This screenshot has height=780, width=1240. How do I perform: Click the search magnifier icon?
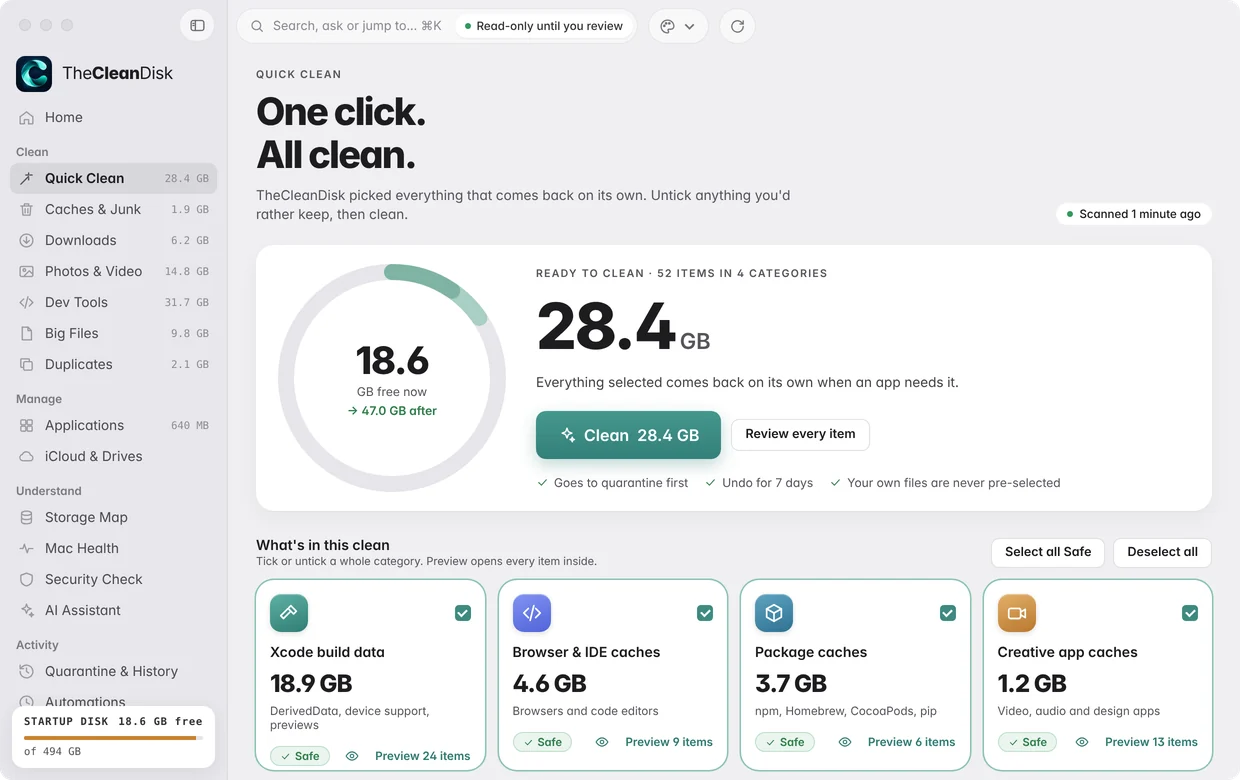[258, 26]
